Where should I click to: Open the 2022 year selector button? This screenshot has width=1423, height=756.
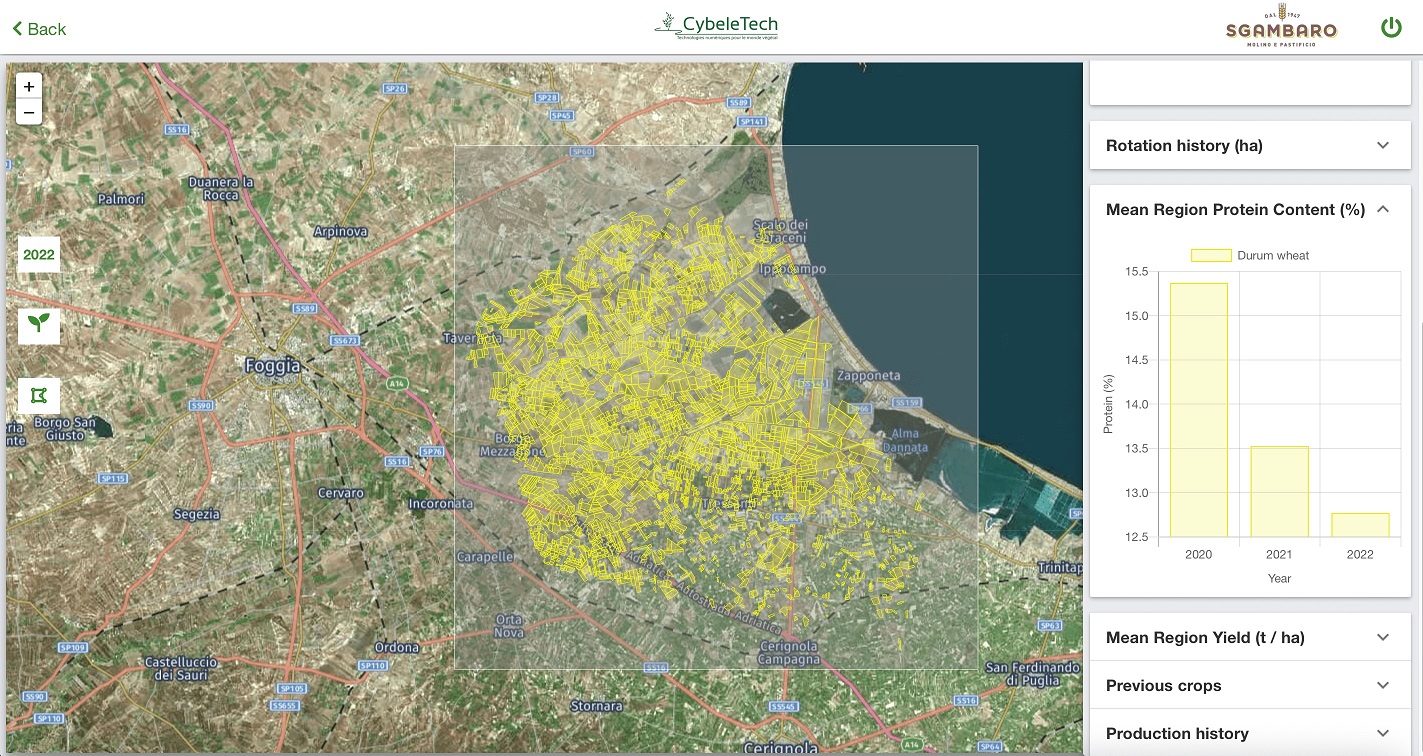tap(39, 255)
